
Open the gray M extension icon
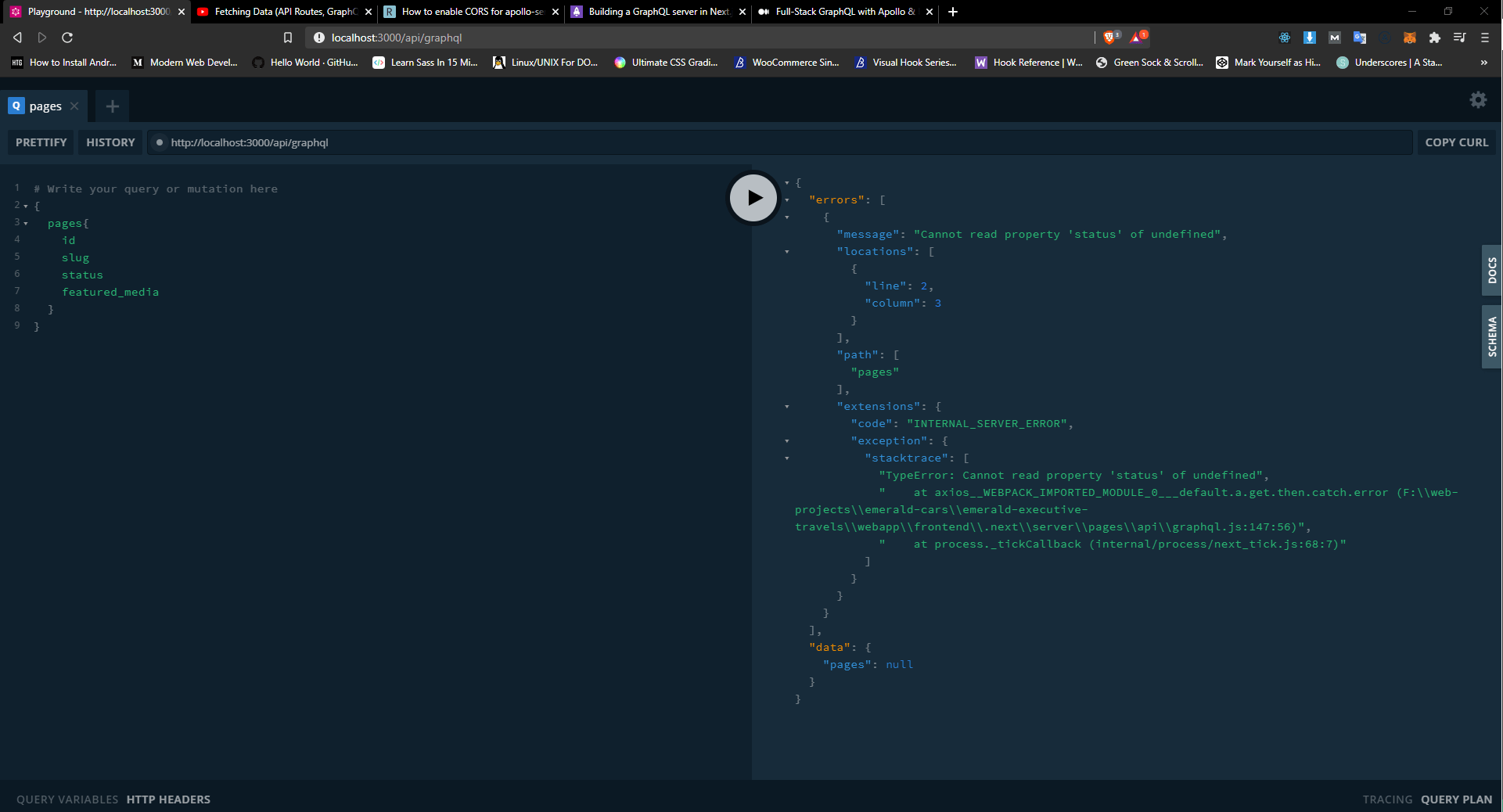pos(1335,38)
